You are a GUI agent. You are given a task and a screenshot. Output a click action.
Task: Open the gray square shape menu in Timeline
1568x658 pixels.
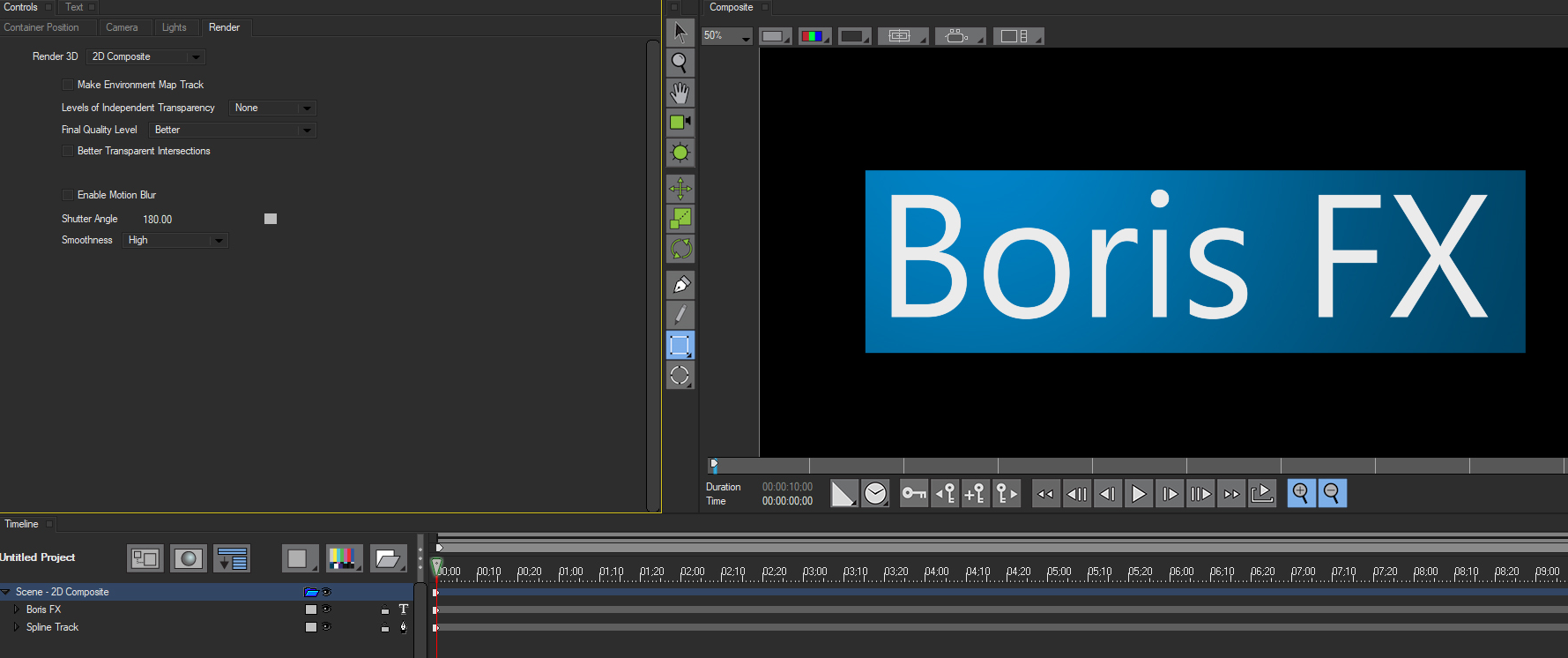tap(301, 558)
